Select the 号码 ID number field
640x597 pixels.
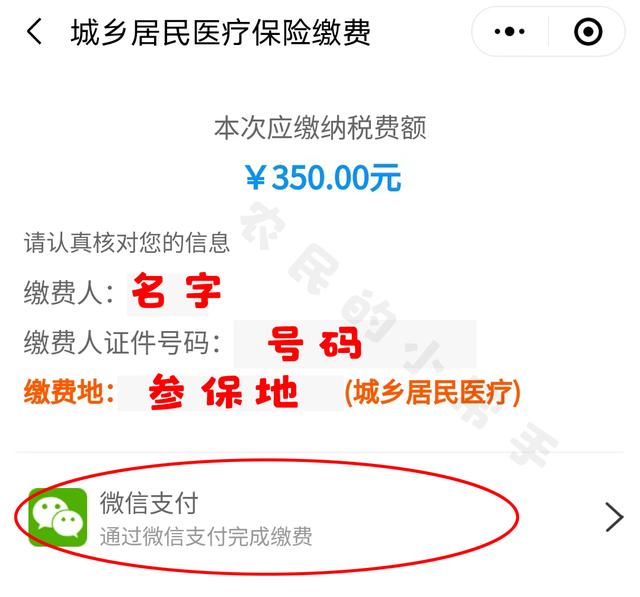pos(355,343)
